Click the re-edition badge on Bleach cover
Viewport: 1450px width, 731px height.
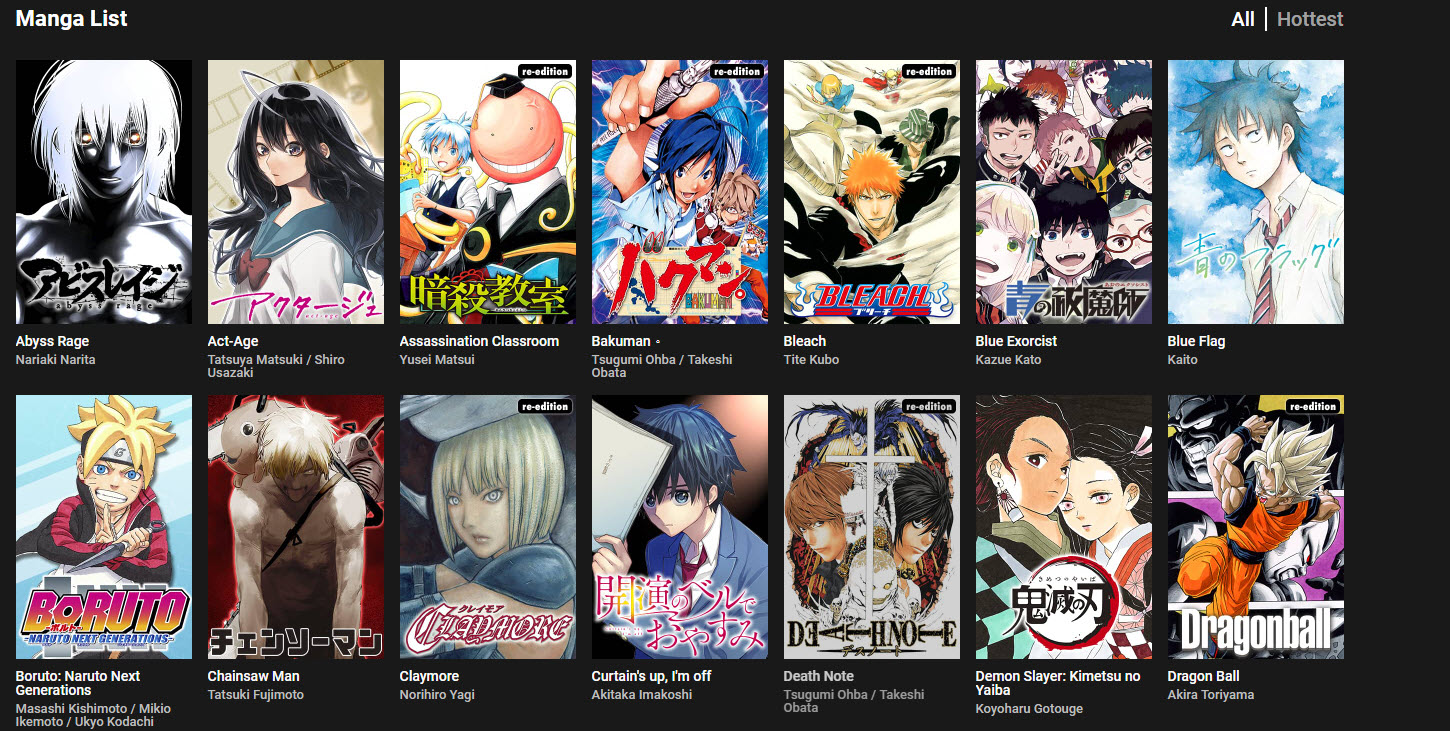[x=928, y=71]
